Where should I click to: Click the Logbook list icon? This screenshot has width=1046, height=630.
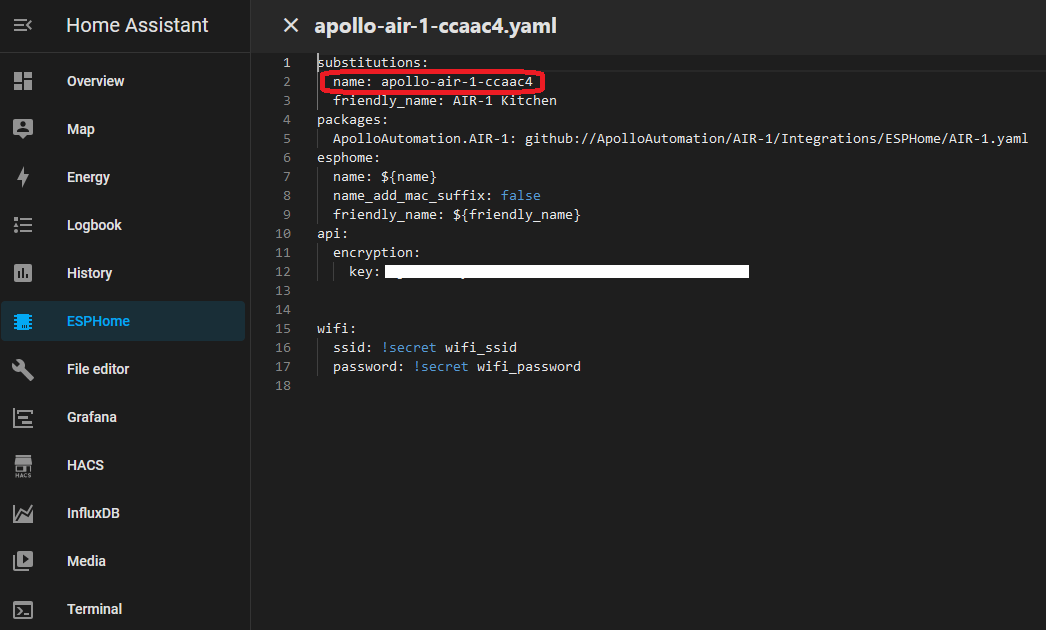click(23, 225)
